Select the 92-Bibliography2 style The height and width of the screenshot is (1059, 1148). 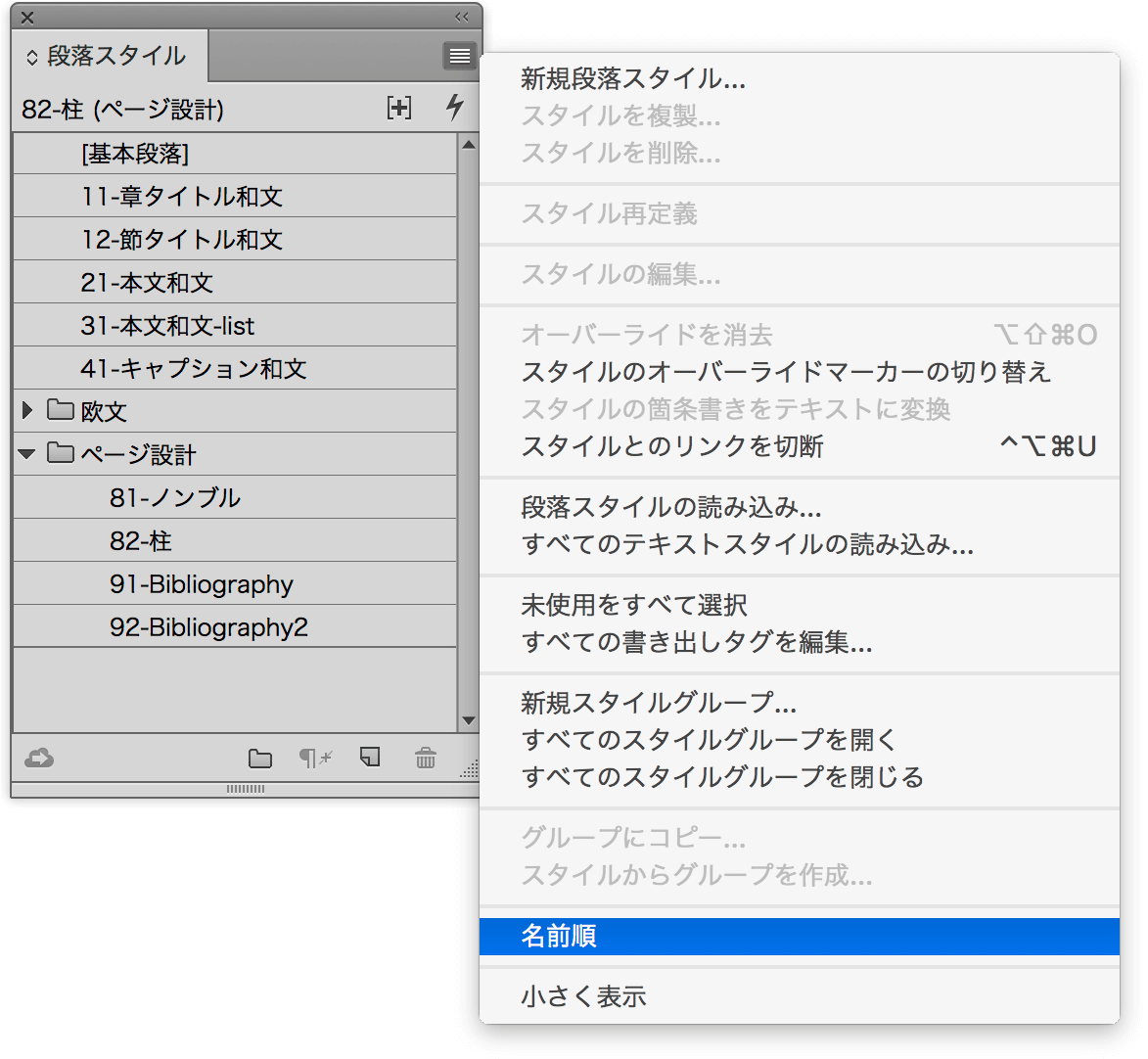coord(235,627)
